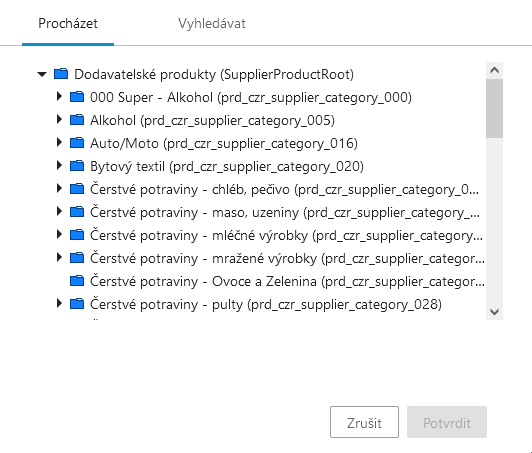
Task: Switch to the Vyhledávat tab
Action: [x=212, y=23]
